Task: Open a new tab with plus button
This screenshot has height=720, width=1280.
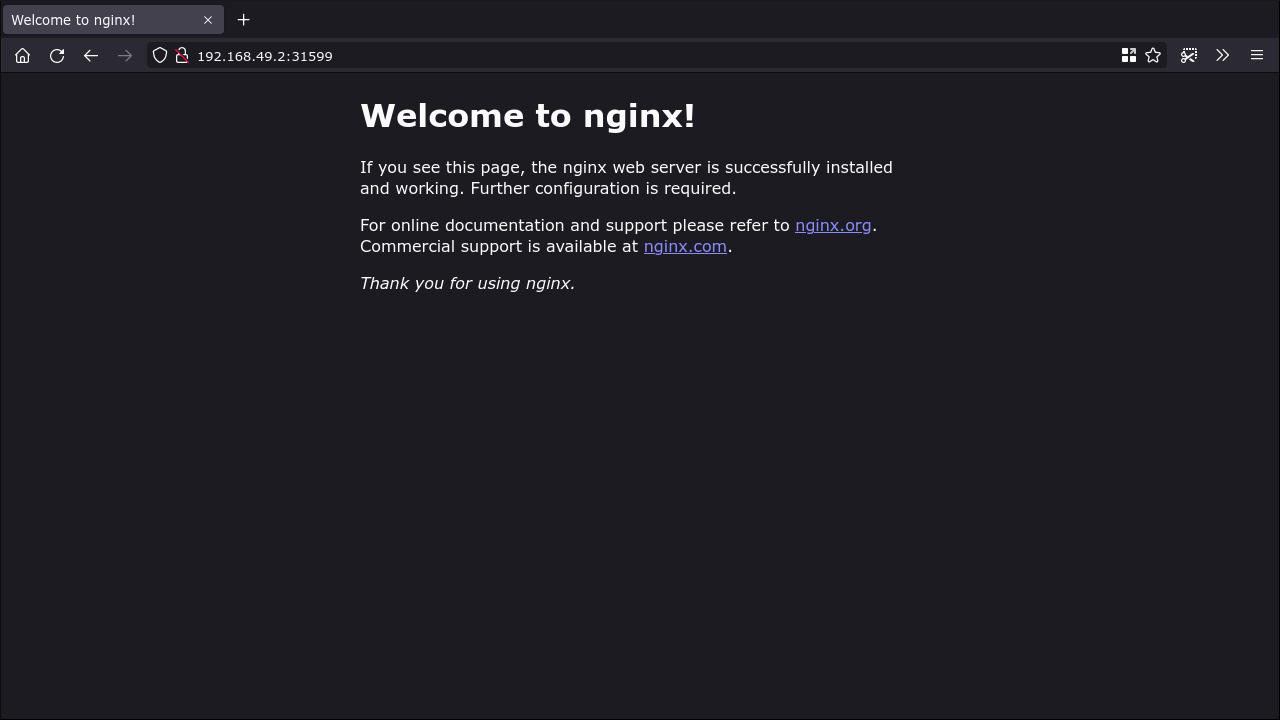Action: pyautogui.click(x=243, y=20)
